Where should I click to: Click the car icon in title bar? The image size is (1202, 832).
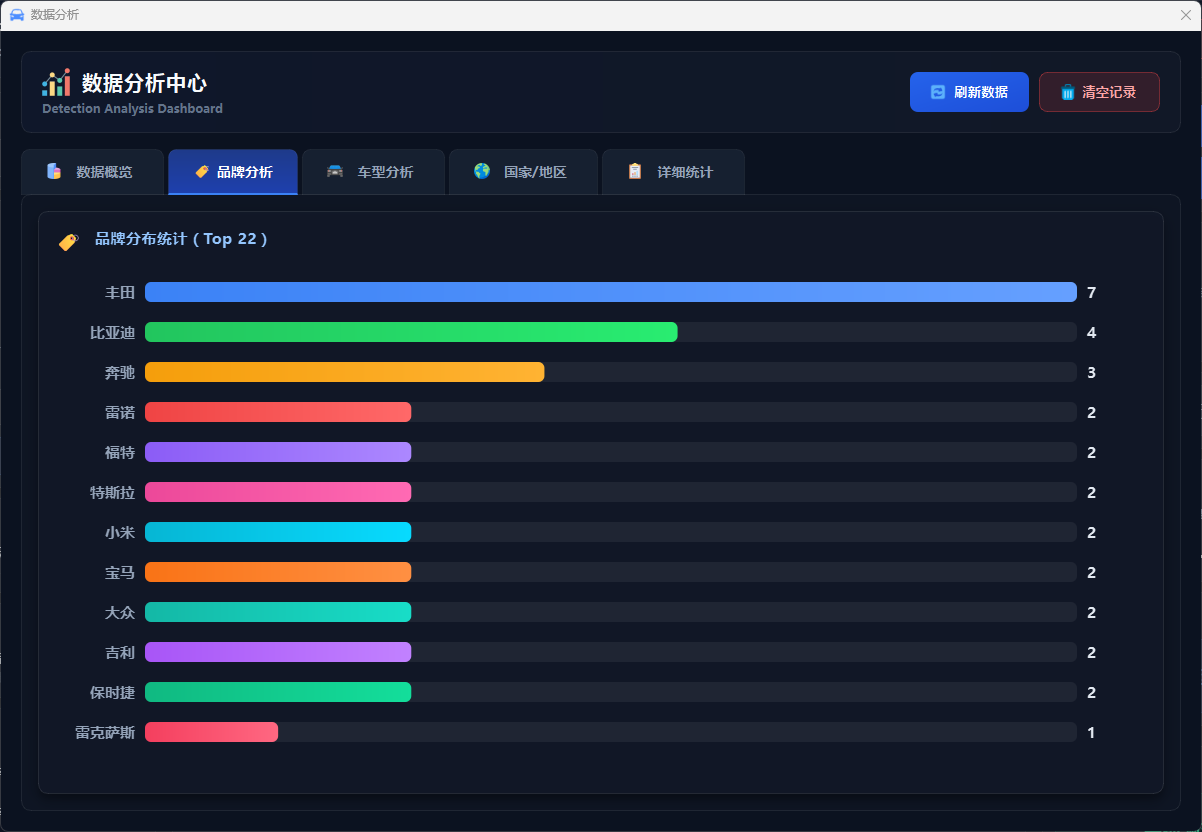pos(17,15)
